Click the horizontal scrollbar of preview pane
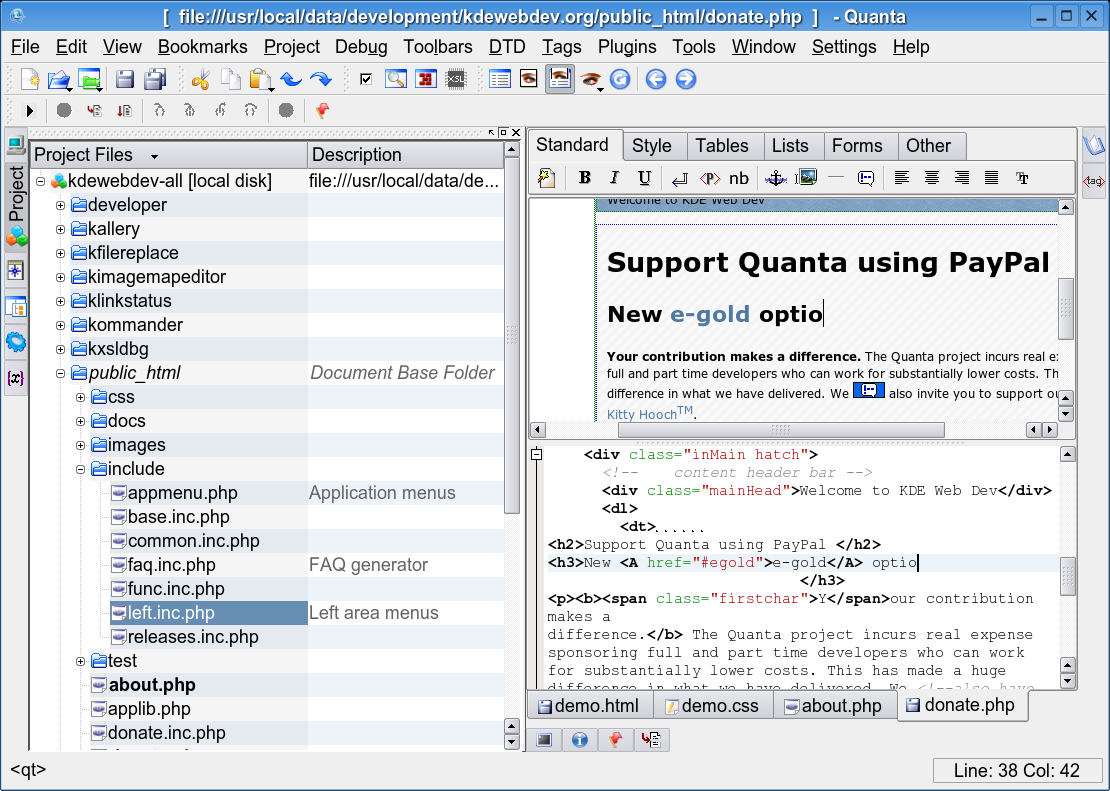1110x791 pixels. coord(781,430)
